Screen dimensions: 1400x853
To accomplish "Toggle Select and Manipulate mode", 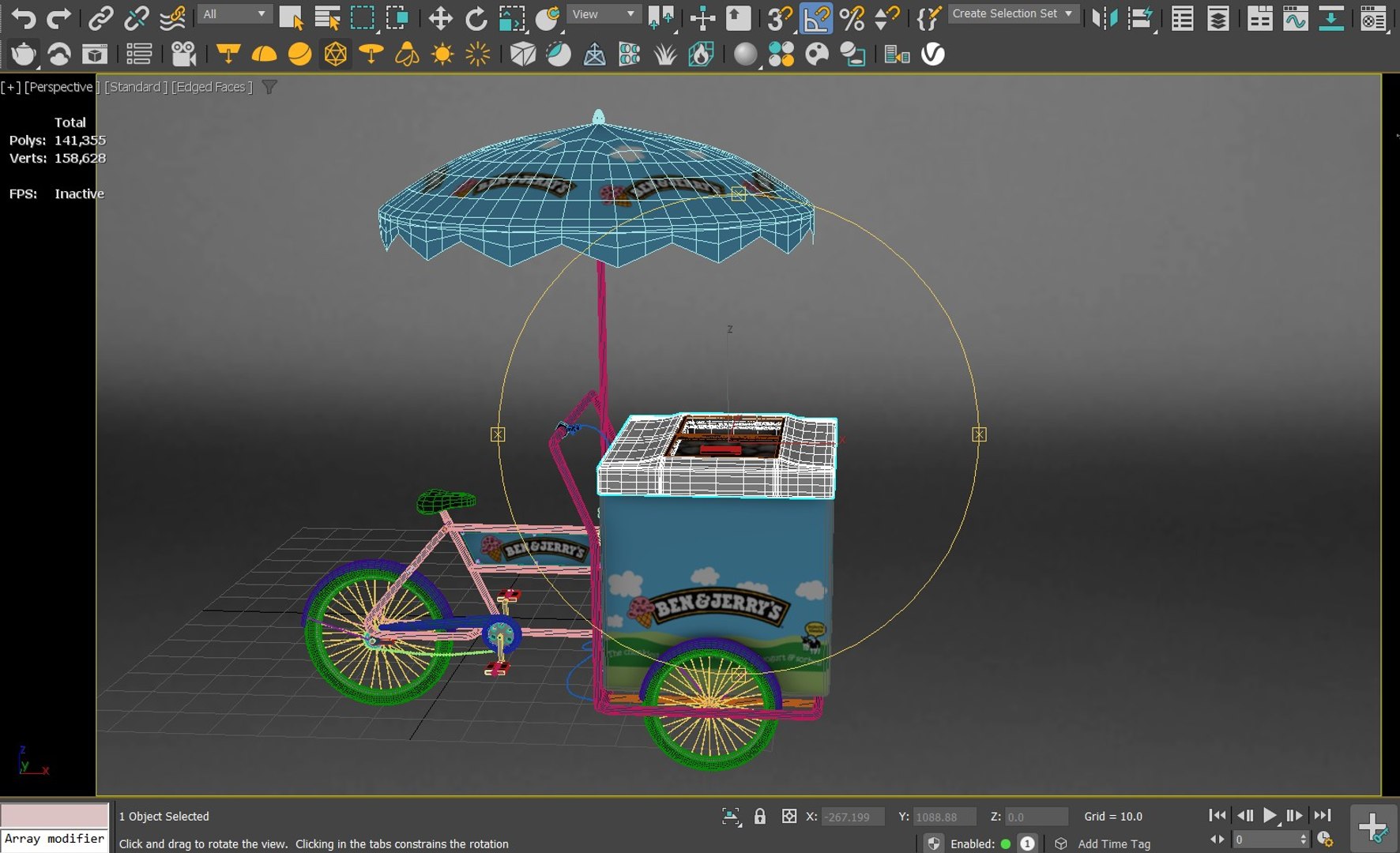I will (x=702, y=17).
